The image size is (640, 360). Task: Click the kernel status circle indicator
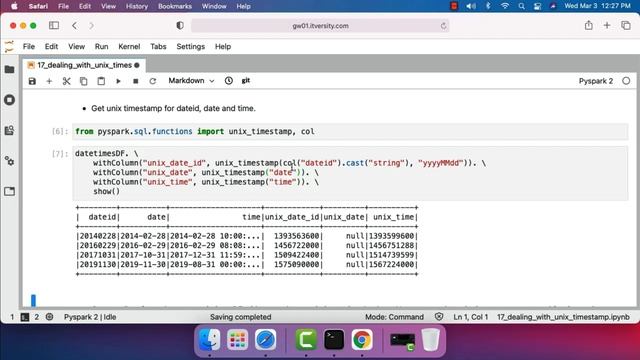(x=626, y=81)
